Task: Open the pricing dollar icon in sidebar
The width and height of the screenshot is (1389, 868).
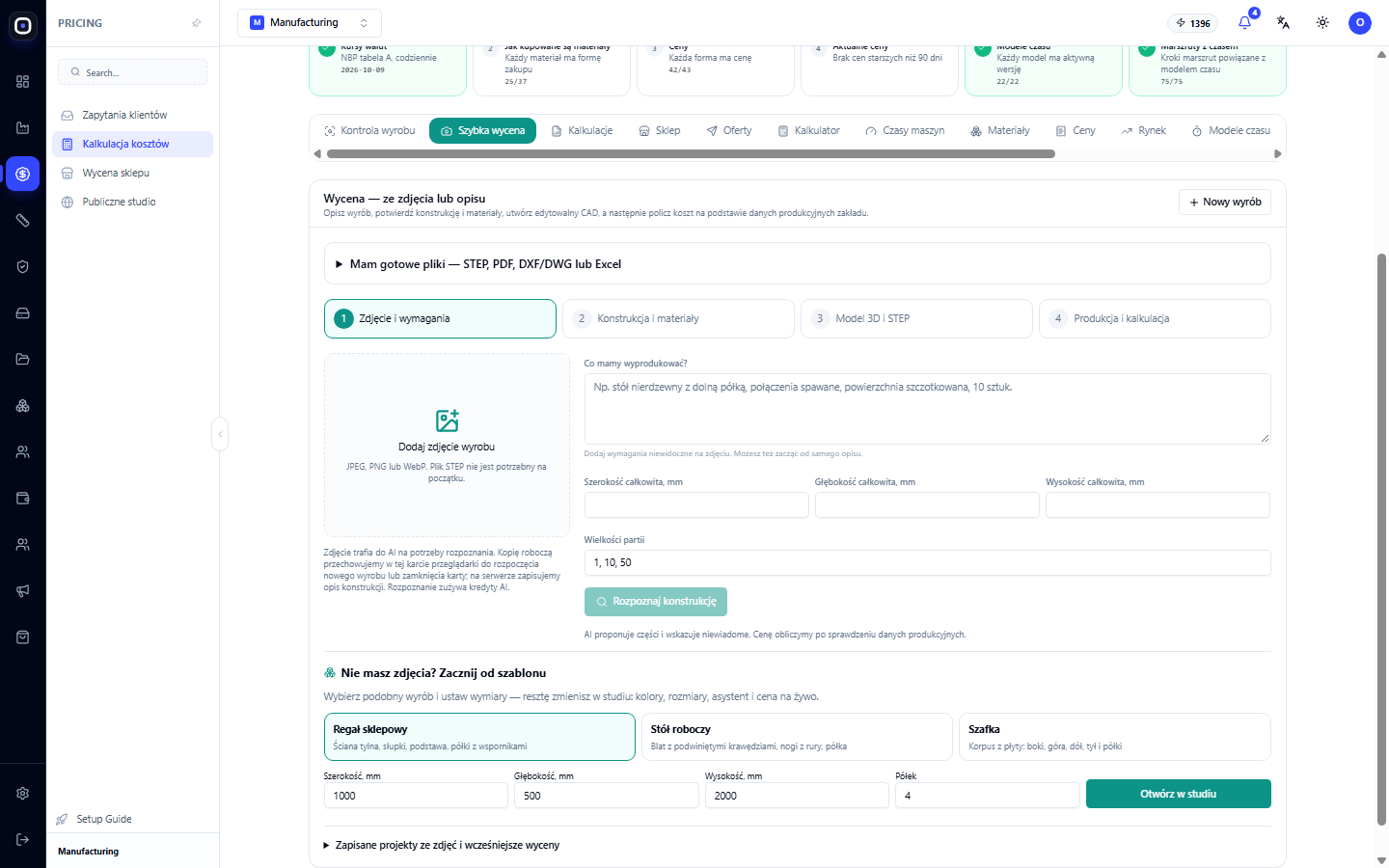Action: (x=23, y=174)
